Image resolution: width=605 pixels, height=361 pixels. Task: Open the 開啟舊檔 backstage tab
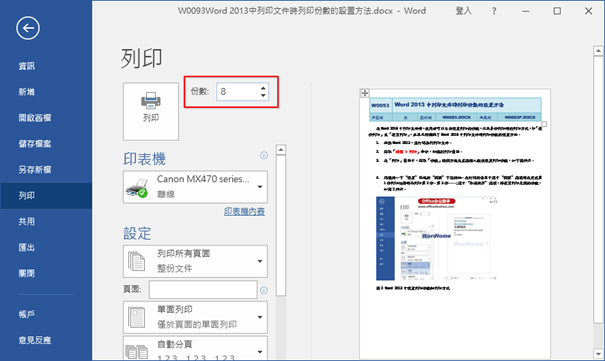coord(35,118)
